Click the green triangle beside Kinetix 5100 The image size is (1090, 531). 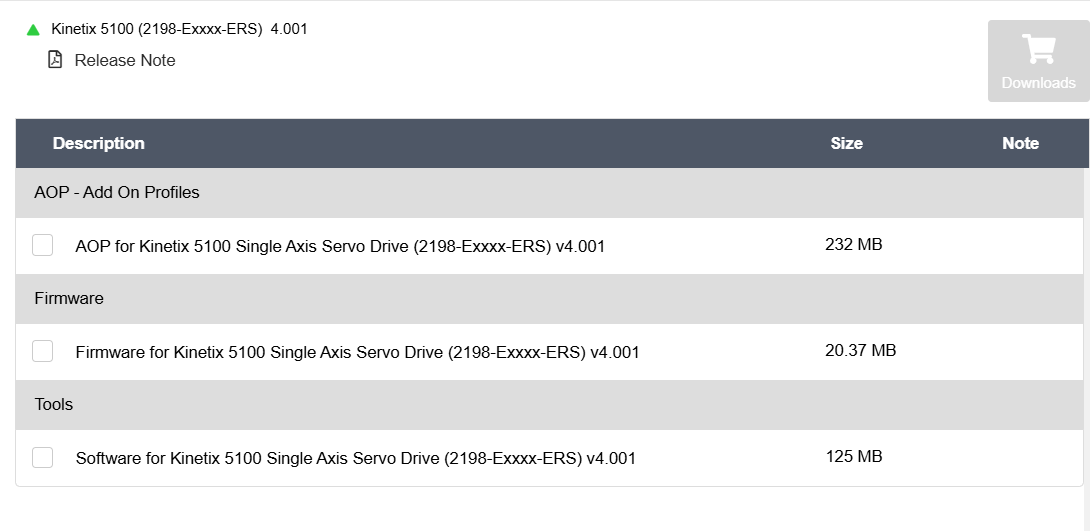click(33, 30)
